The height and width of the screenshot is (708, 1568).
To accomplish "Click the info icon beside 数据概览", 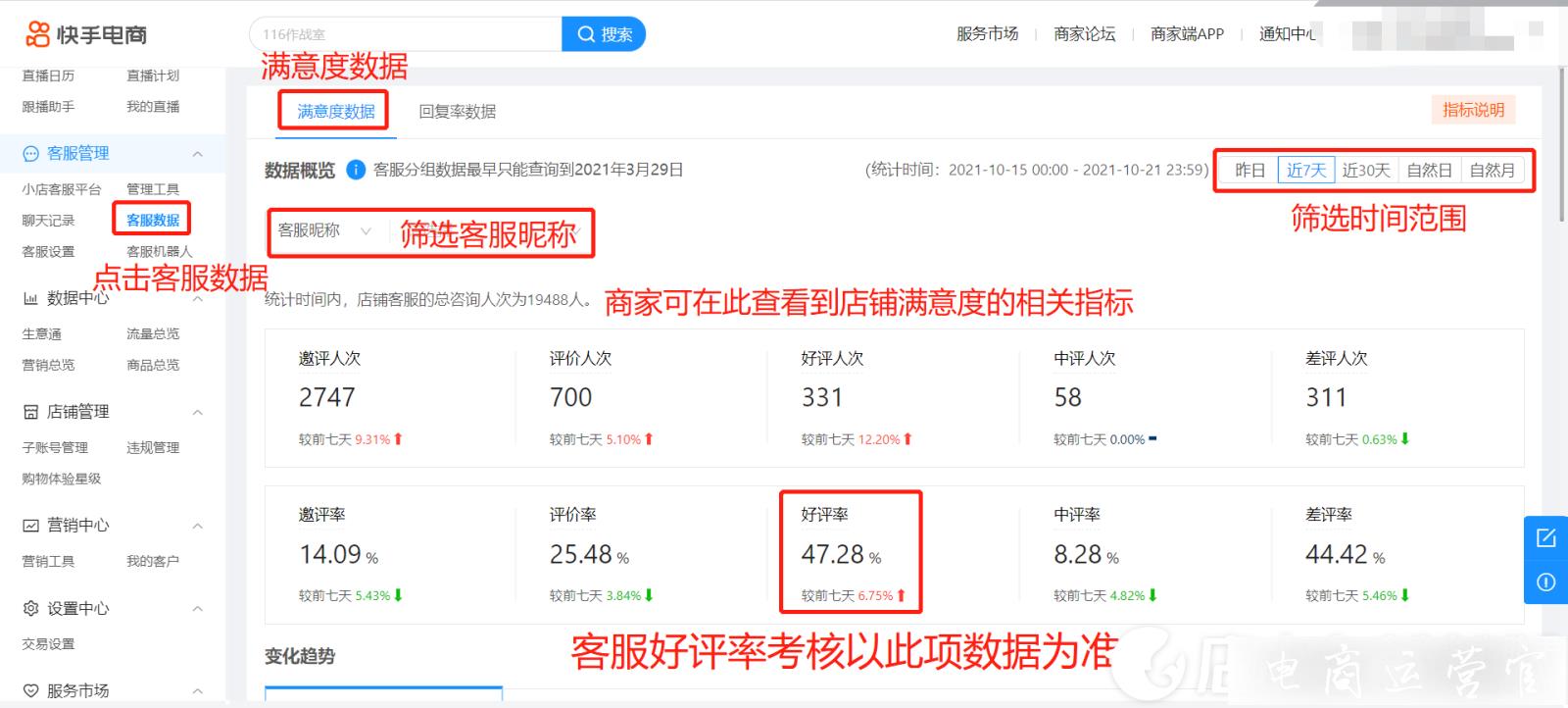I will click(x=356, y=170).
